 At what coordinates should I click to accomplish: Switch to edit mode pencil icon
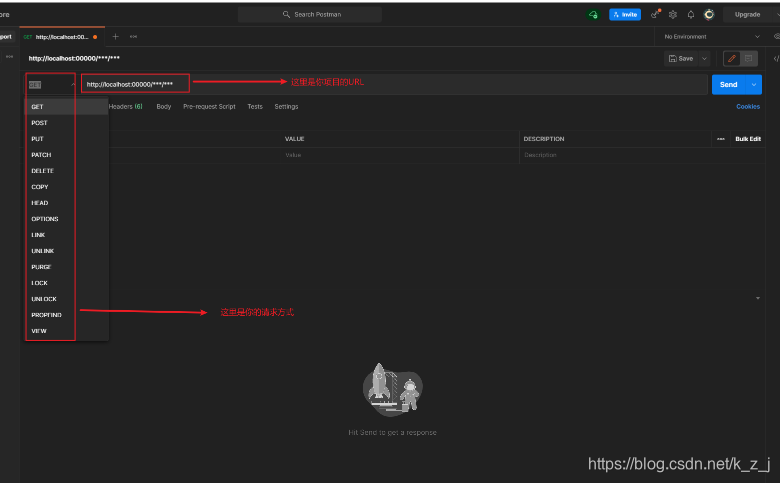[732, 58]
